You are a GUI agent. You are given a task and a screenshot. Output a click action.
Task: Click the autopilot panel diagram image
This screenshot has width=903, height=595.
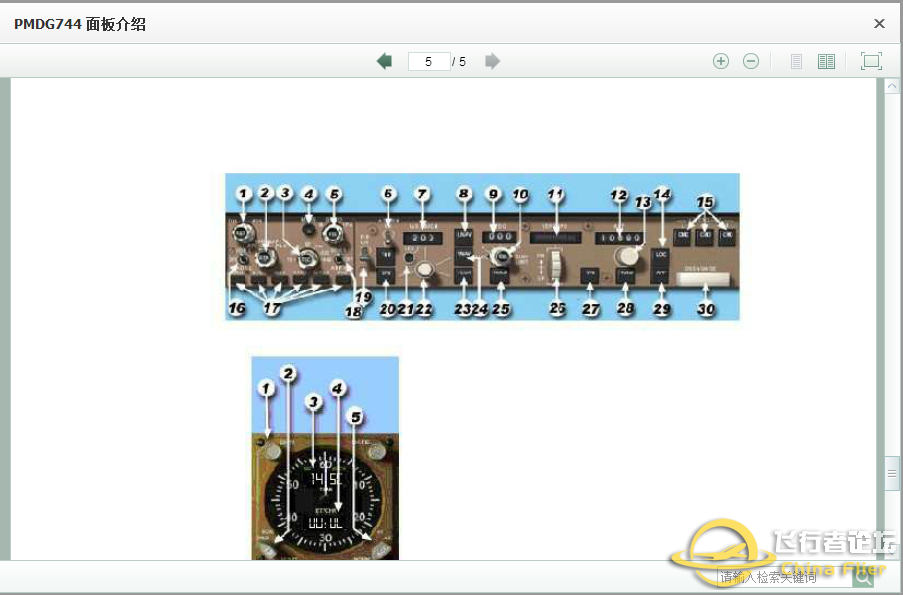482,246
